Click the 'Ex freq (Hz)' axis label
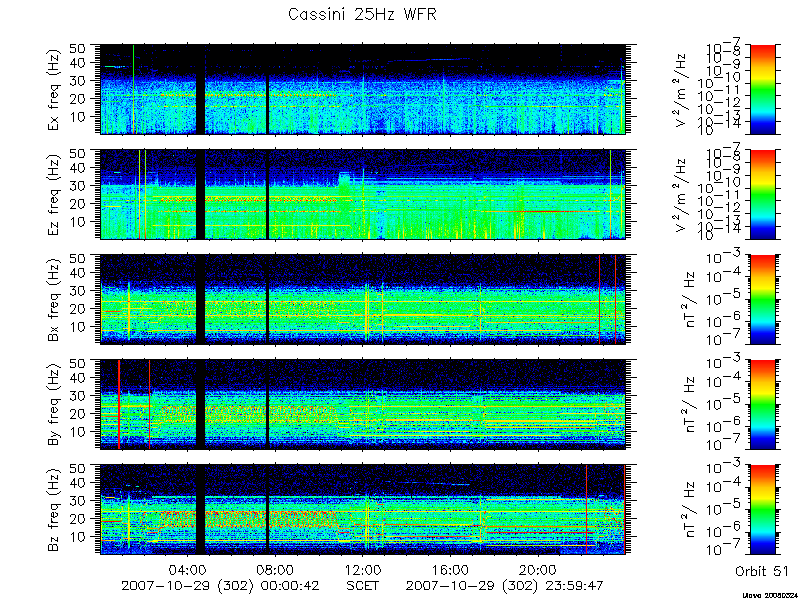 pos(54,90)
